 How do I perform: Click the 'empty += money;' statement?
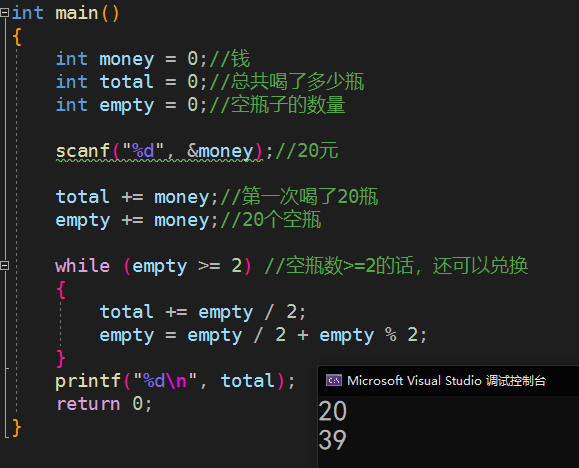point(137,221)
